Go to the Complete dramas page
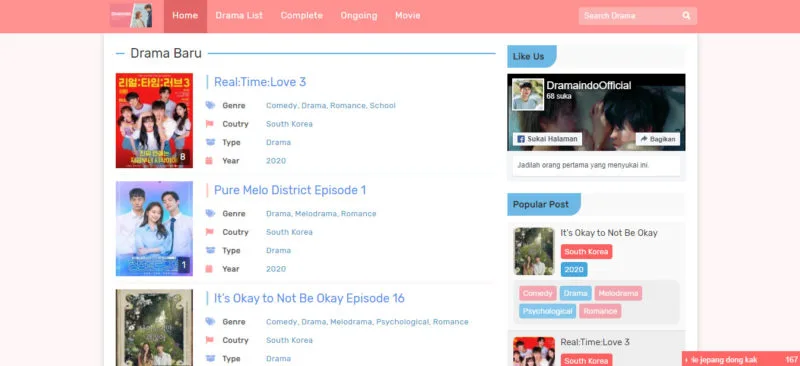Screen dimensions: 800x366 [302, 16]
